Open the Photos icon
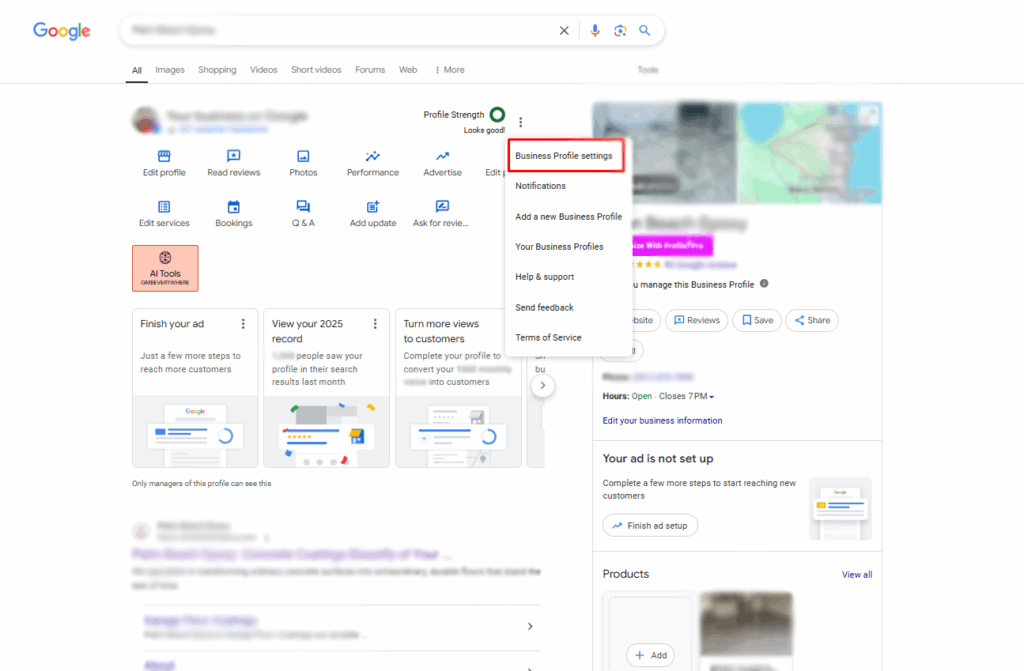Screen dimensions: 1024x671 point(303,156)
